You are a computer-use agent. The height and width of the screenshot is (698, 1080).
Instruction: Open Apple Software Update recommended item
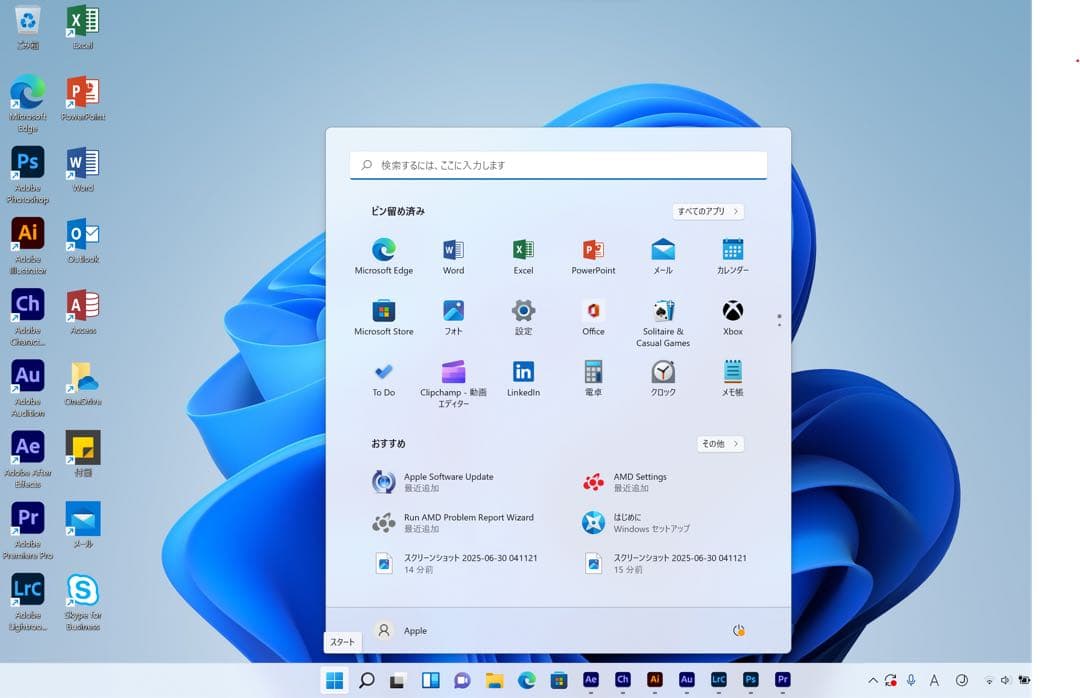pyautogui.click(x=447, y=482)
